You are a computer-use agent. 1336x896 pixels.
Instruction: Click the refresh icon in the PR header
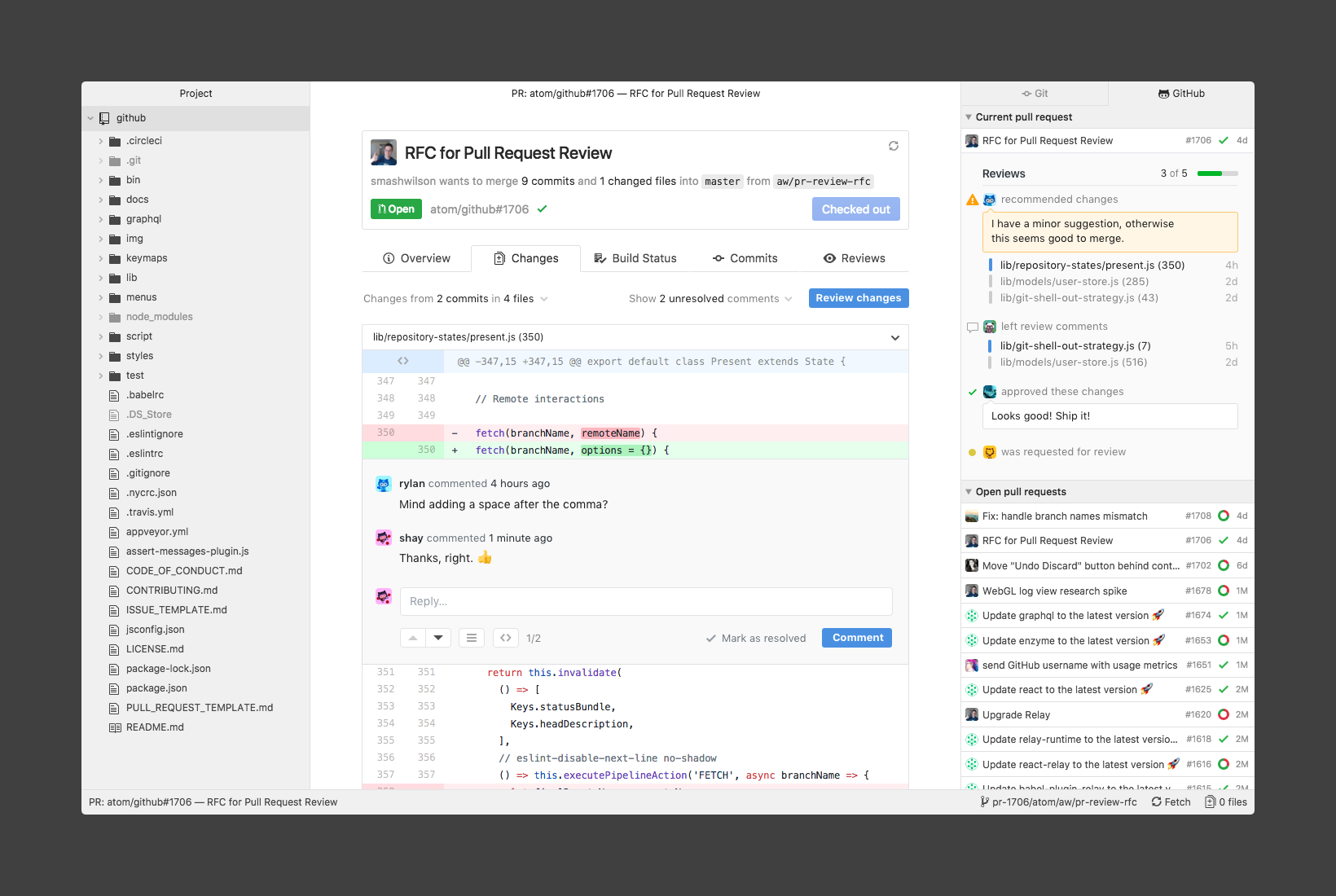(x=894, y=146)
